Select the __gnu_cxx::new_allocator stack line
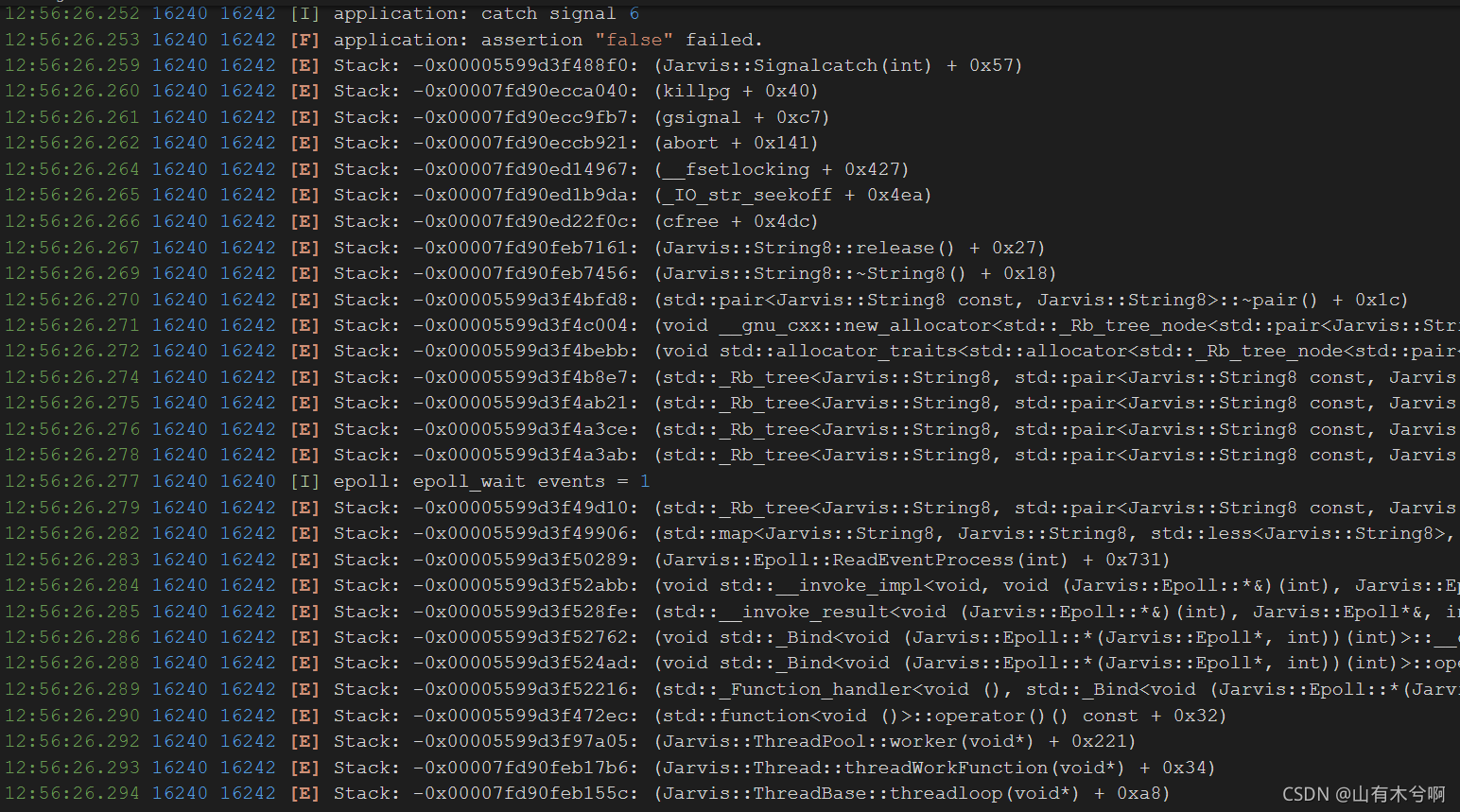 pos(730,325)
